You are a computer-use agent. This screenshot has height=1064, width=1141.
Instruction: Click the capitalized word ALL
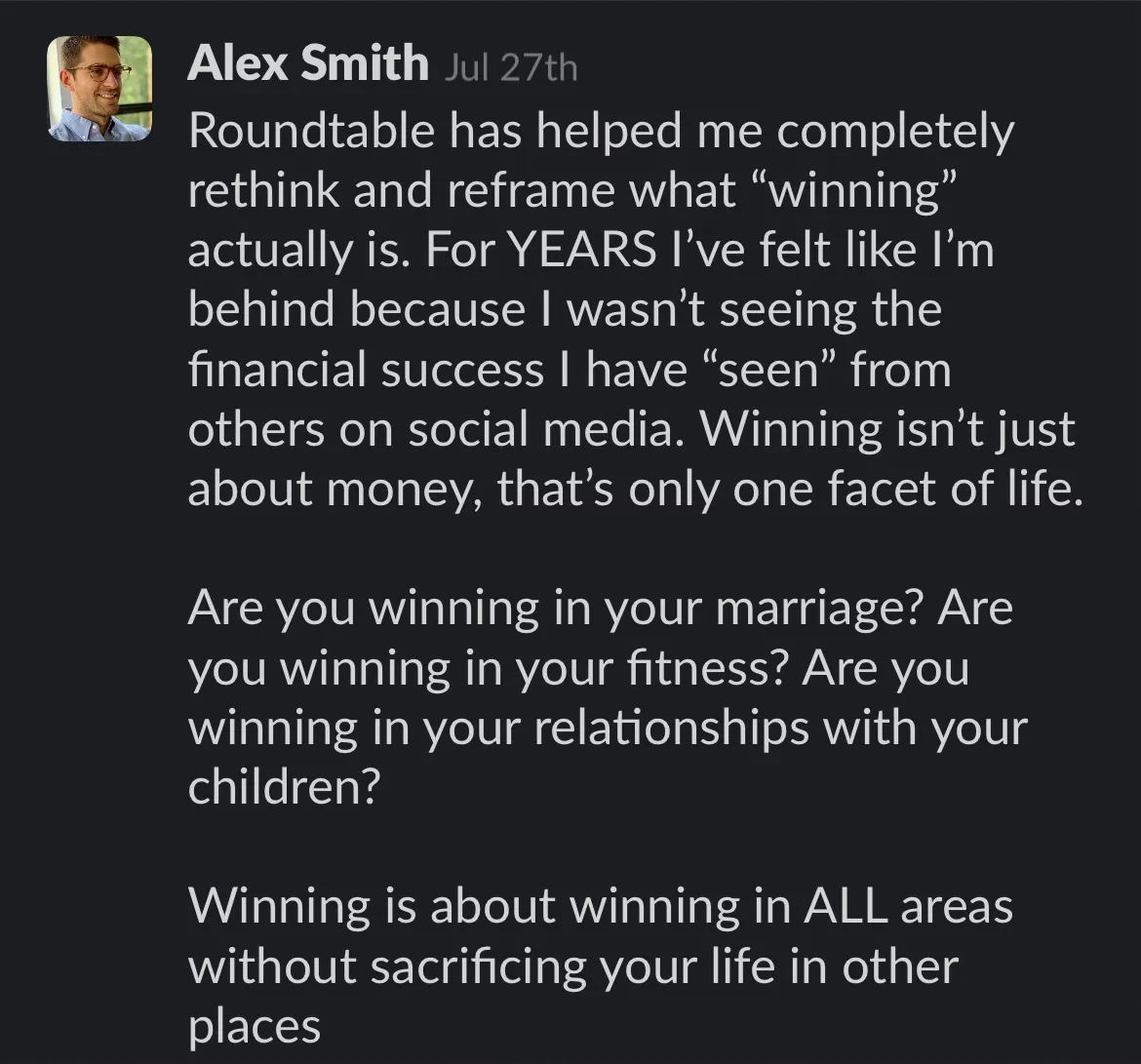coord(846,908)
